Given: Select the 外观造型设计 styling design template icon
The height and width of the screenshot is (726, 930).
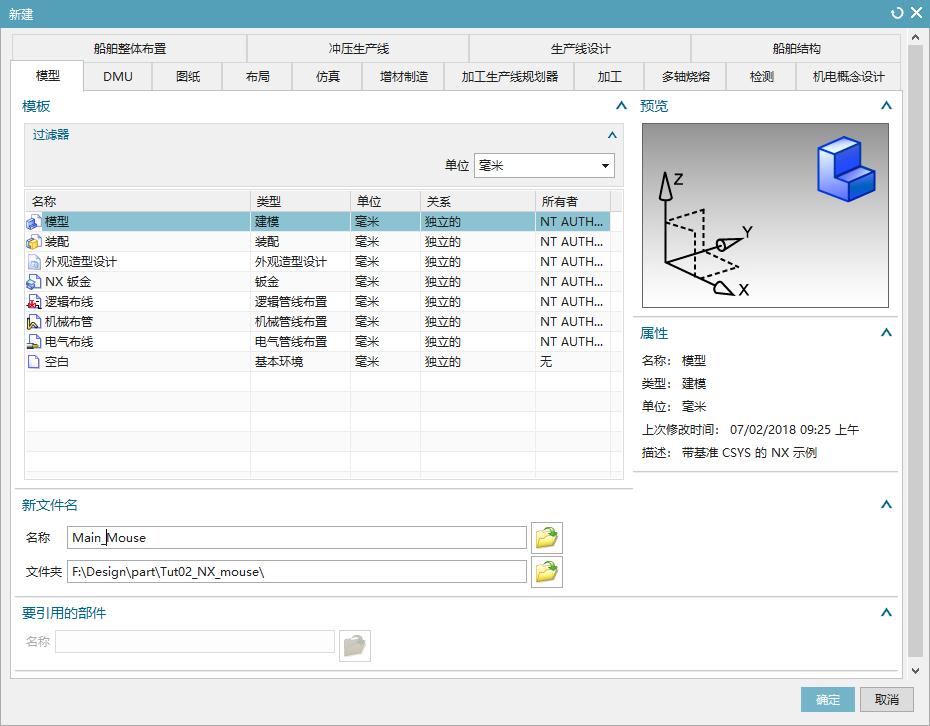Looking at the screenshot, I should click(x=32, y=261).
